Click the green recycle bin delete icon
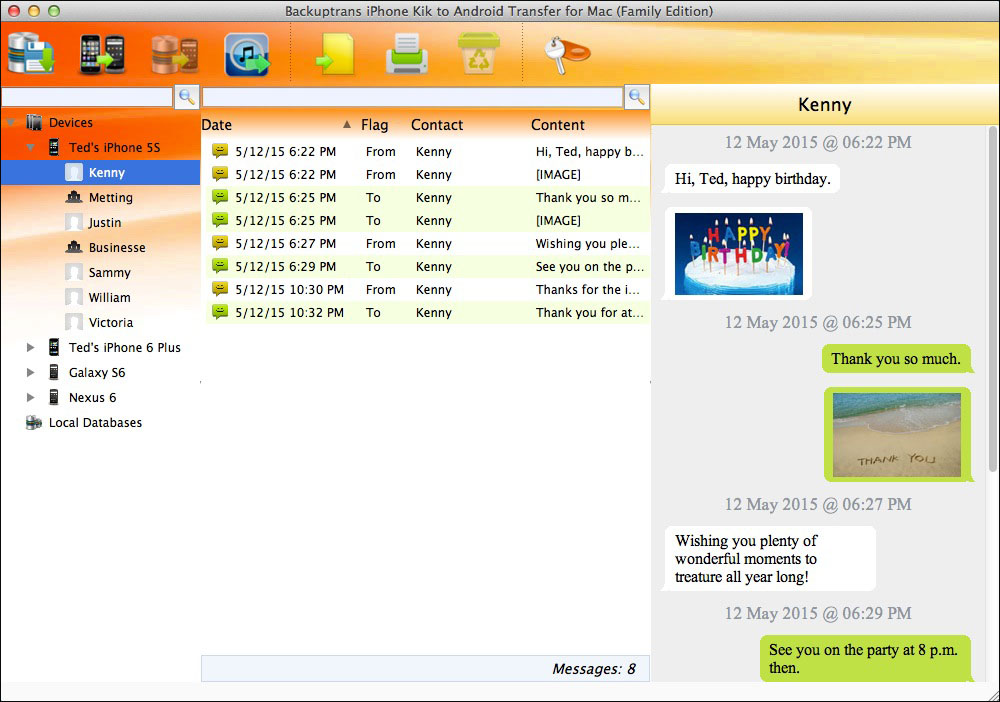 [478, 54]
